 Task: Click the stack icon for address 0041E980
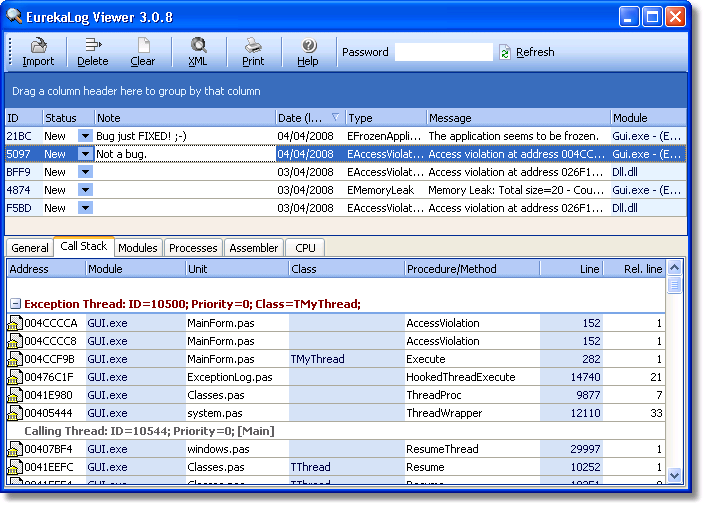click(15, 395)
